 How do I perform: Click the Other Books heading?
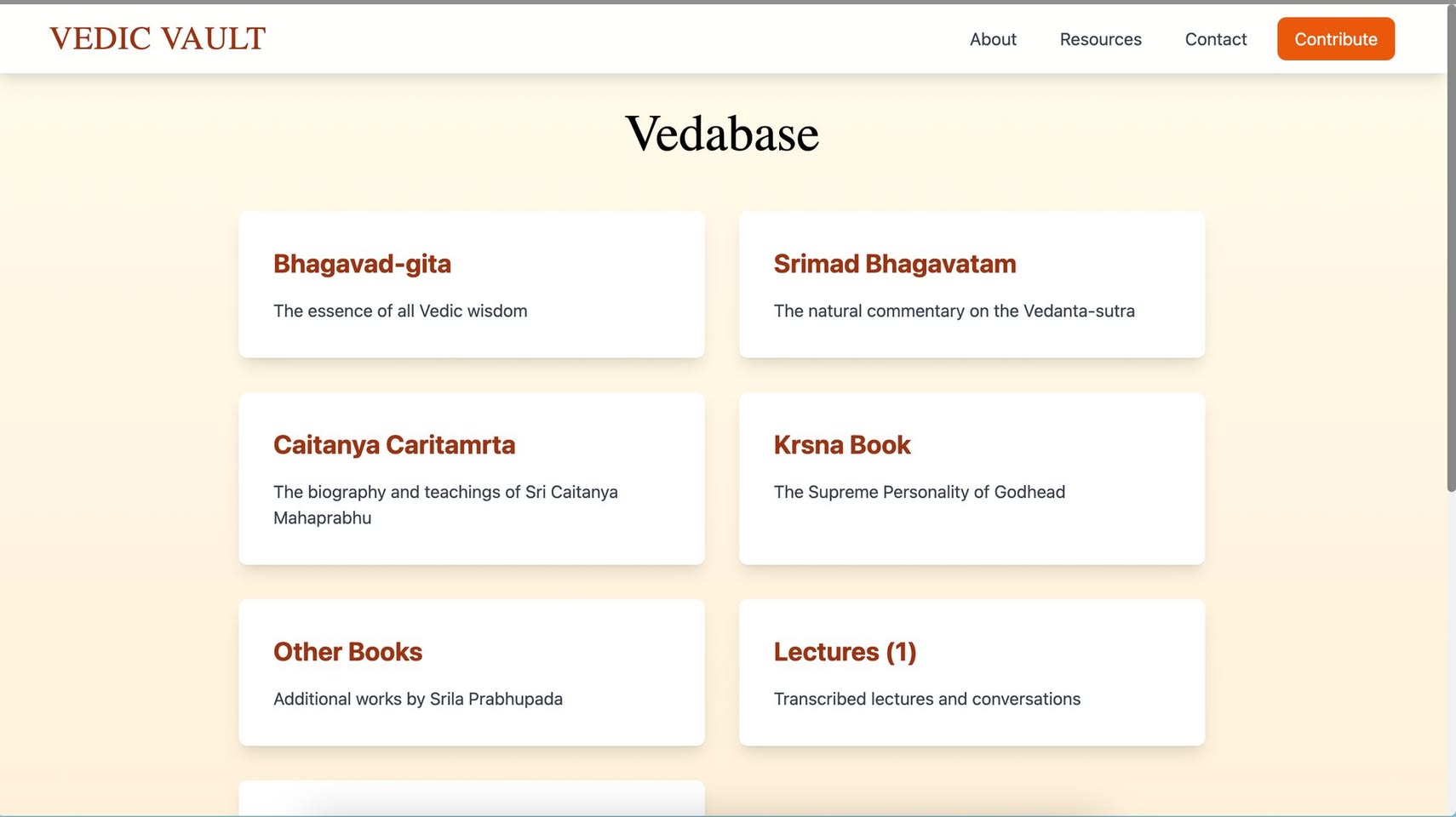pyautogui.click(x=347, y=652)
